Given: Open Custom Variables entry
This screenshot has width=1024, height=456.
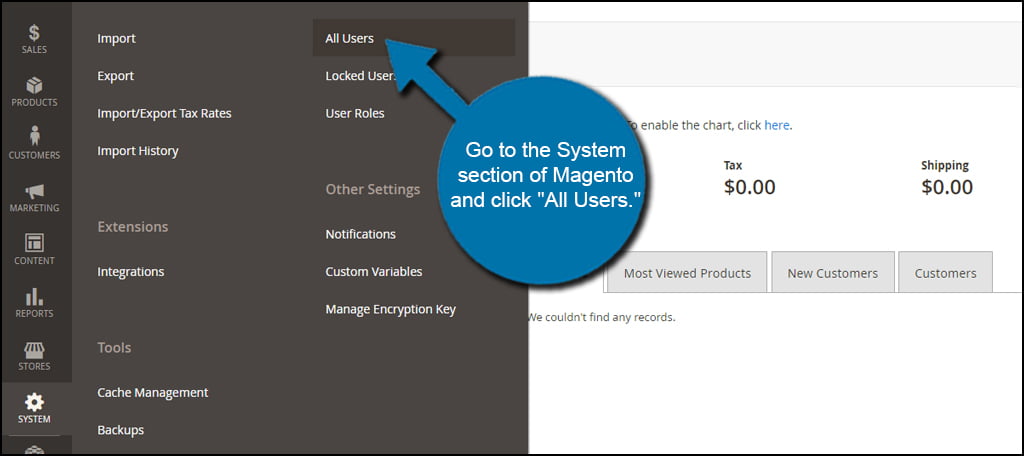Looking at the screenshot, I should [x=374, y=271].
